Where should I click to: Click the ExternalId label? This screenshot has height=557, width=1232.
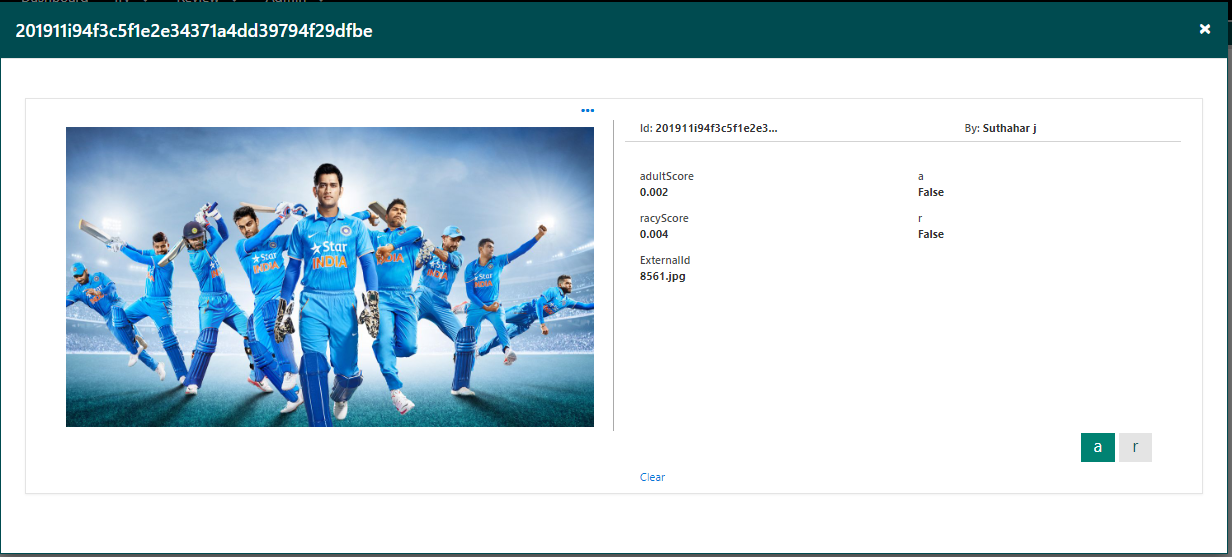coord(665,260)
